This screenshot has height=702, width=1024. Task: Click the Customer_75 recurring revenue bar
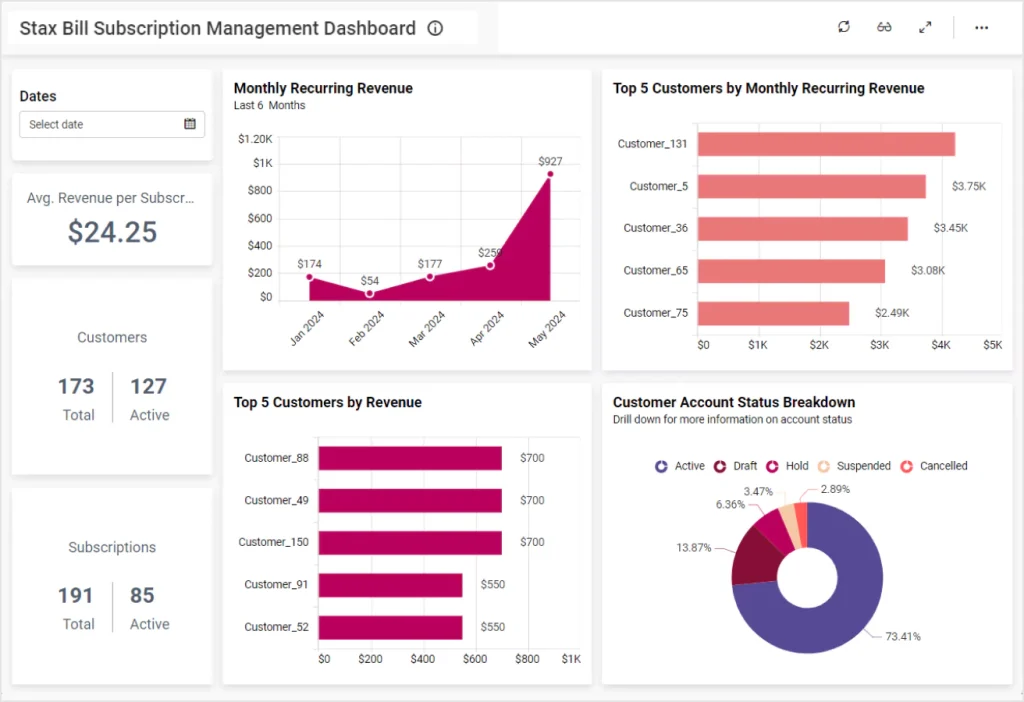click(773, 313)
